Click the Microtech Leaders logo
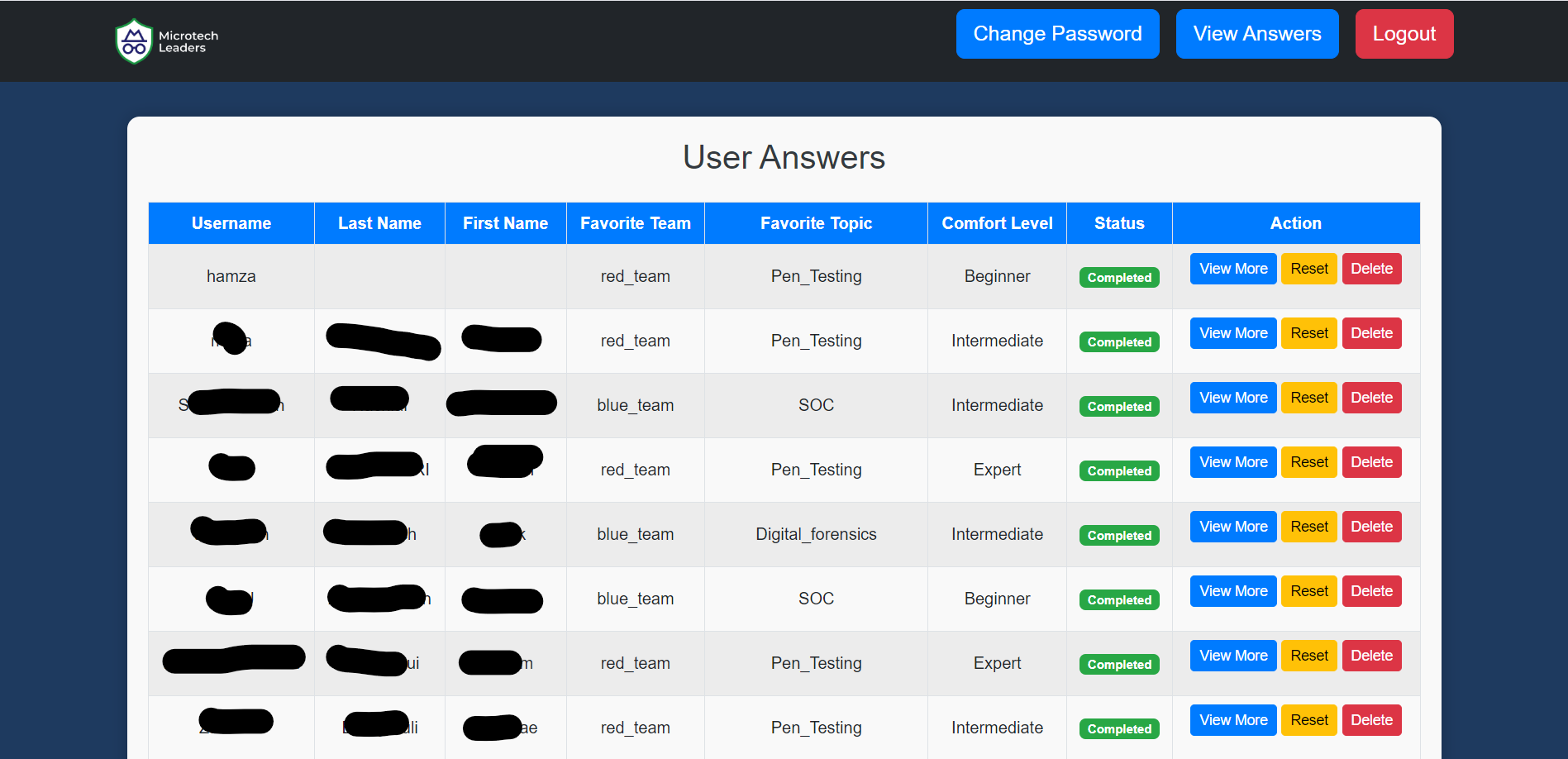1568x759 pixels. point(165,40)
